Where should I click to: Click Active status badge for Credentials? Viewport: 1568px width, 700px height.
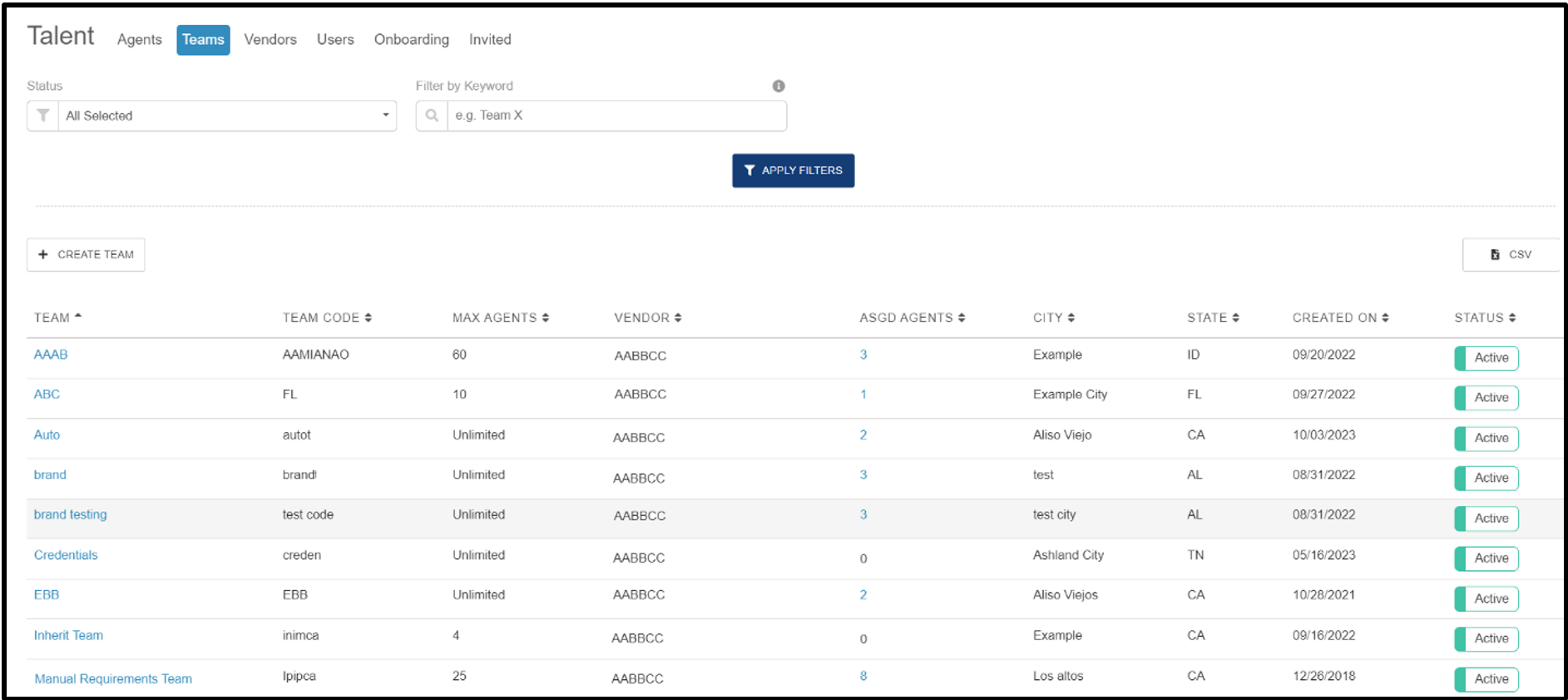click(x=1486, y=559)
